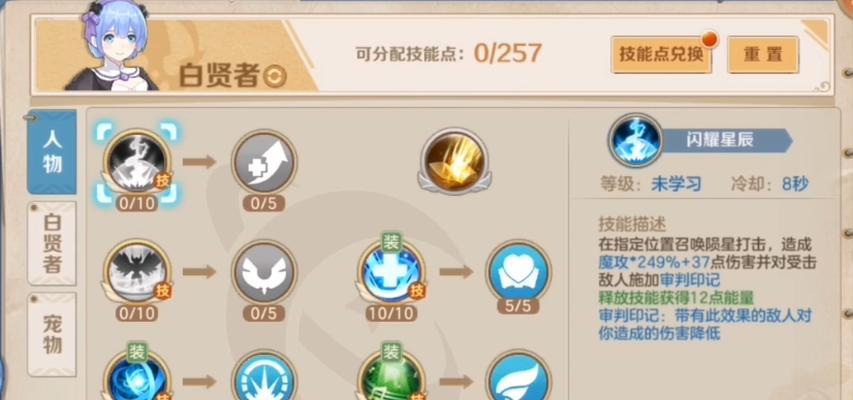Click the grey healing-boost arrow skill with 0/5
Screen dimensions: 853x400
pos(264,162)
